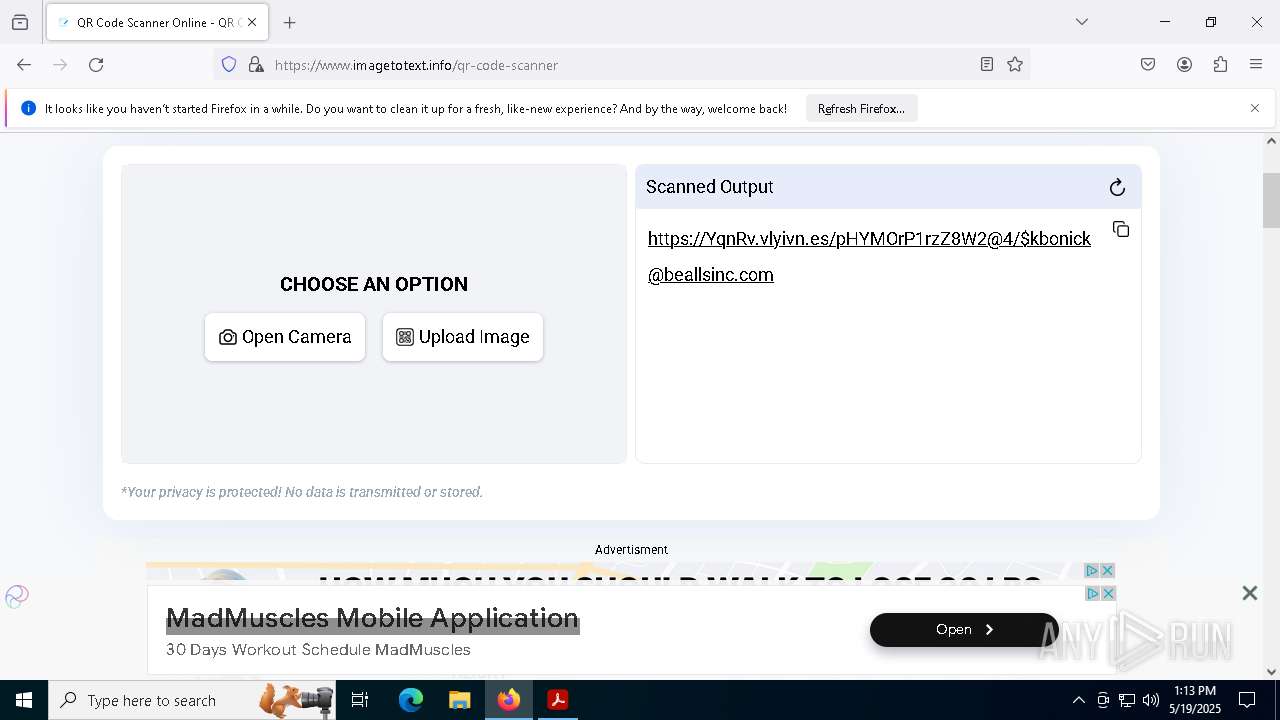The height and width of the screenshot is (720, 1280).
Task: Click the Firefox taskbar icon
Action: point(509,700)
